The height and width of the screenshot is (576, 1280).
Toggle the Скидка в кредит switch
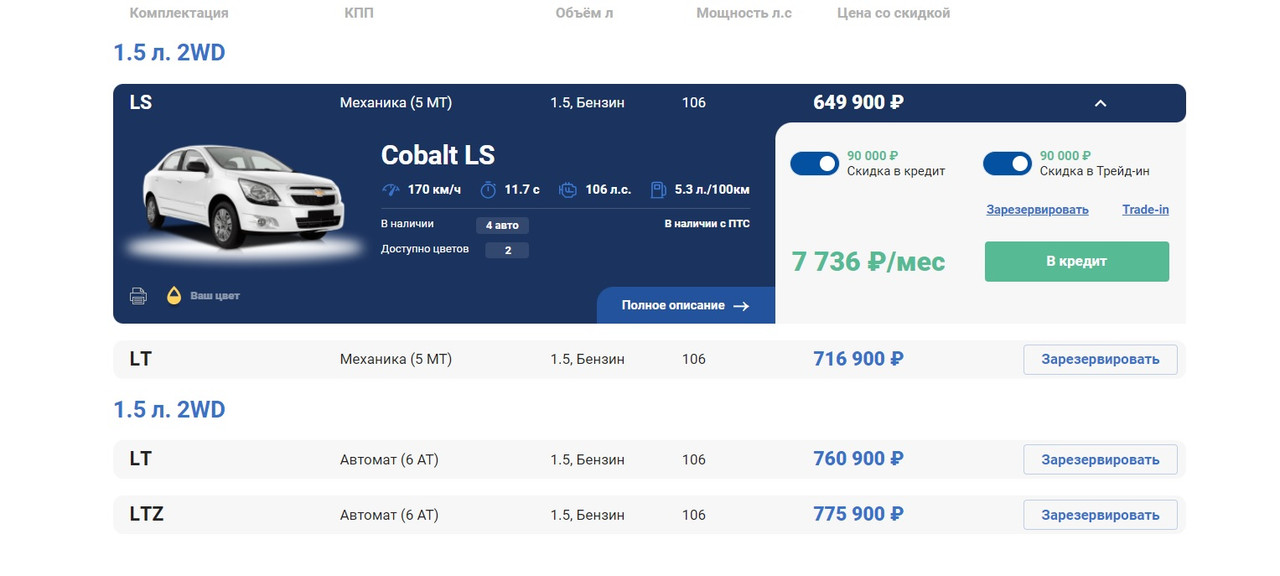click(x=814, y=163)
